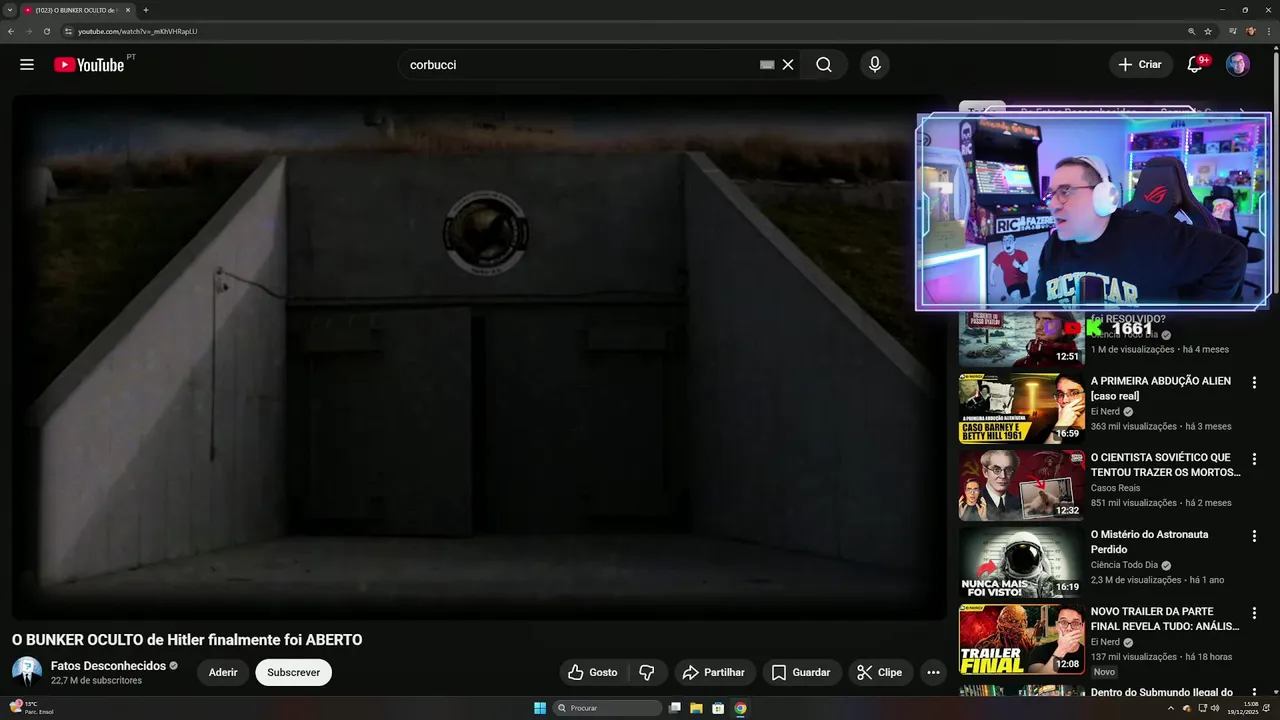The width and height of the screenshot is (1280, 720).
Task: Open Task View on the taskbar
Action: pyautogui.click(x=675, y=708)
